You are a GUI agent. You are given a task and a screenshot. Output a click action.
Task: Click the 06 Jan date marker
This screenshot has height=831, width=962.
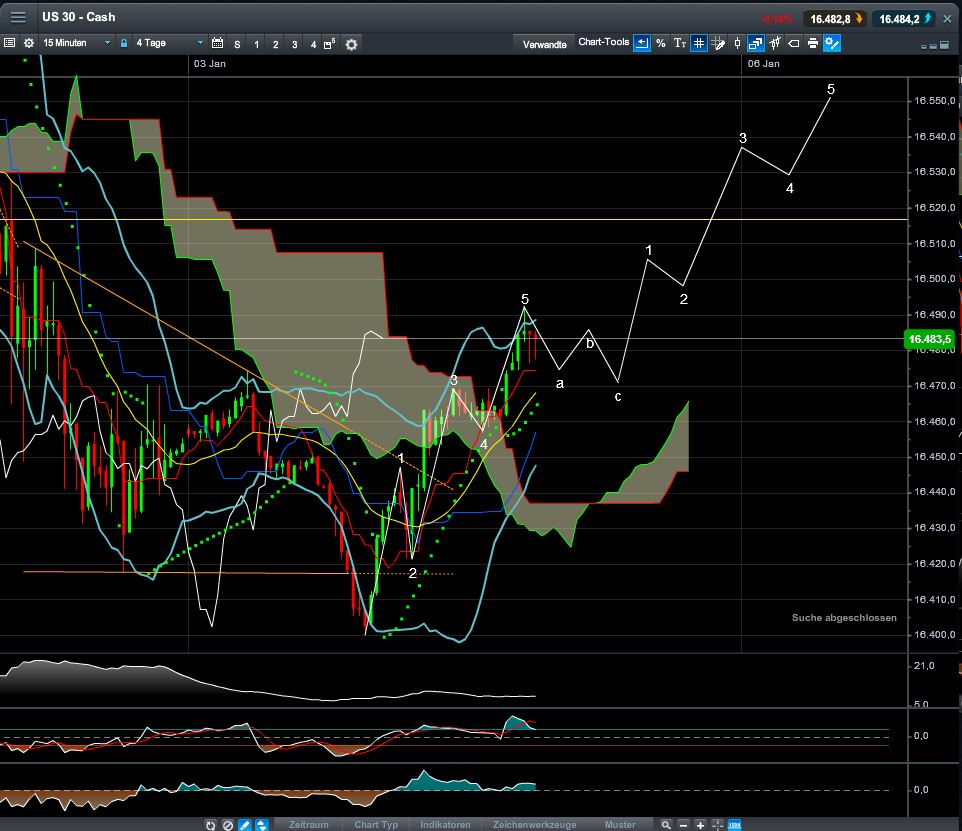click(x=763, y=63)
